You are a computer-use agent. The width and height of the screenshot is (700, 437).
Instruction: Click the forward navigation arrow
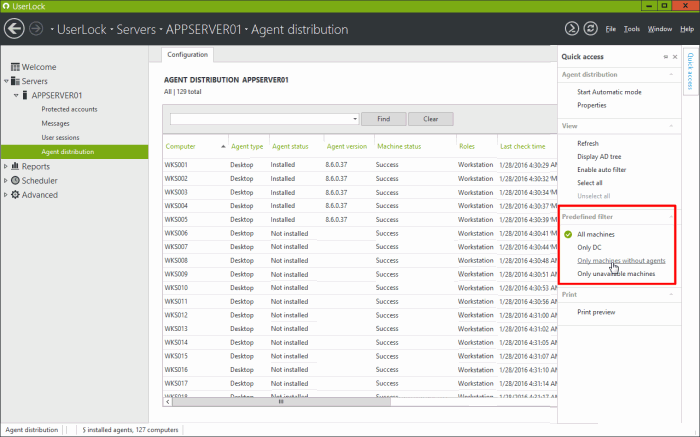36,29
